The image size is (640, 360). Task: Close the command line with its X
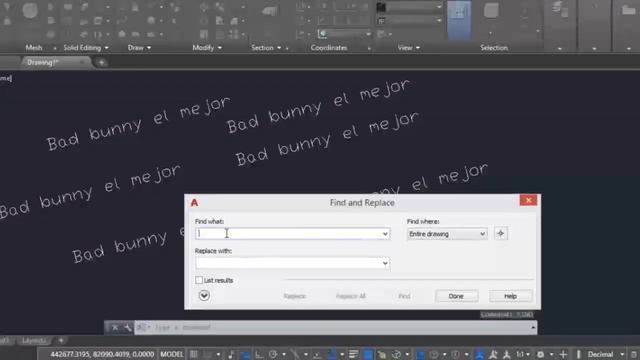click(115, 327)
